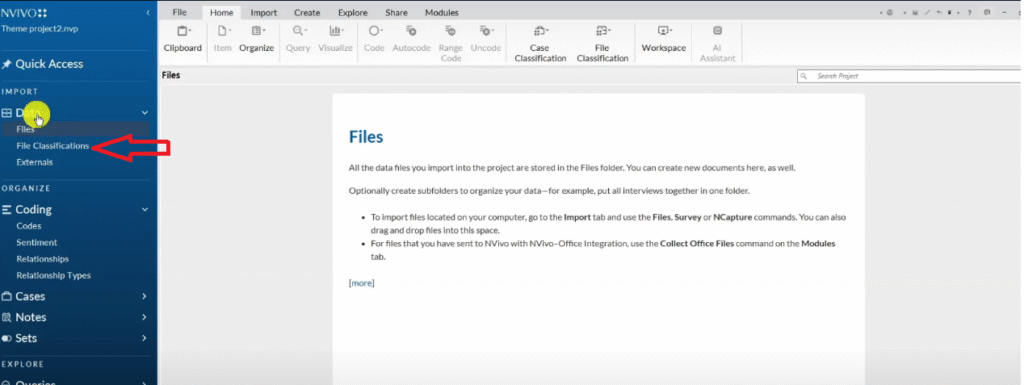Open the Query ribbon menu
This screenshot has height=385, width=1024.
[298, 39]
